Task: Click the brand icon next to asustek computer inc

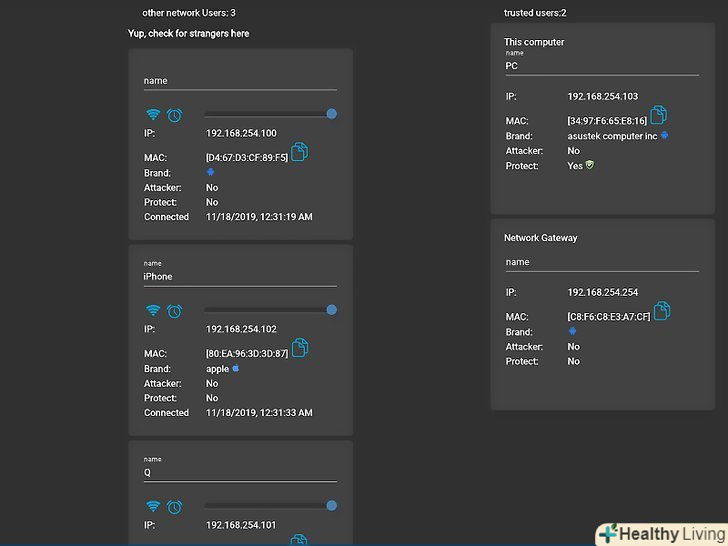Action: (x=664, y=135)
